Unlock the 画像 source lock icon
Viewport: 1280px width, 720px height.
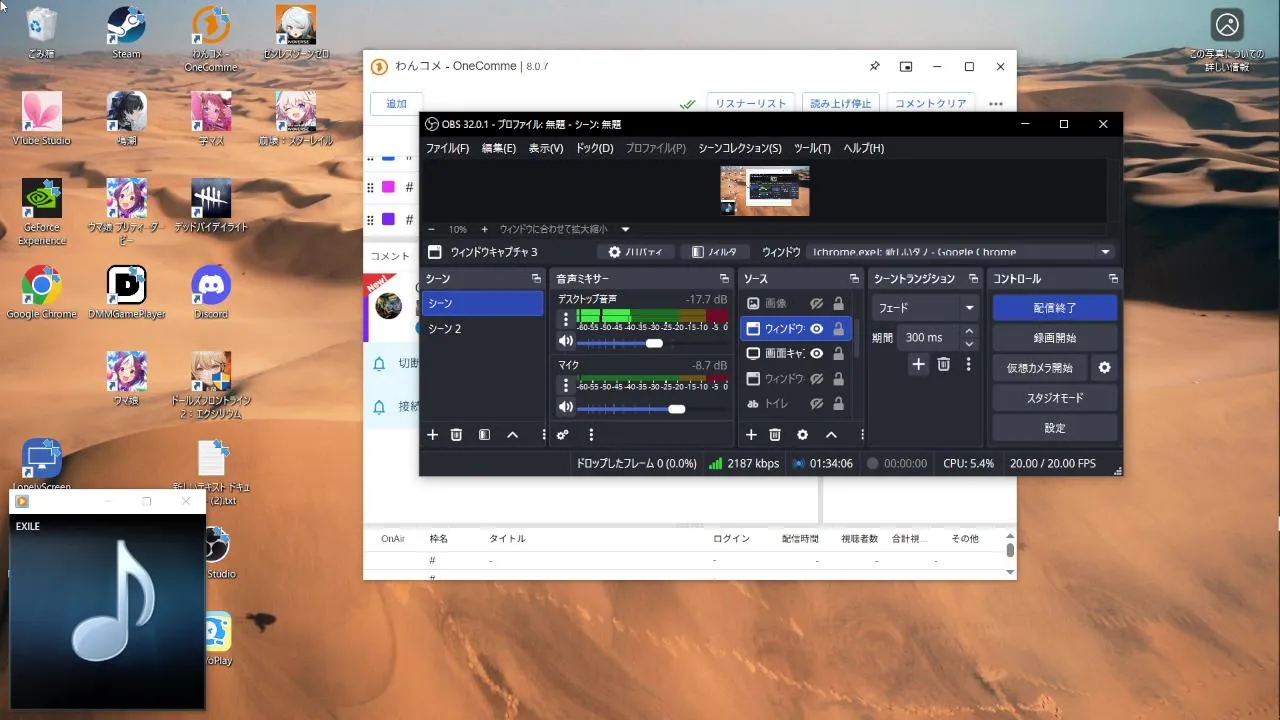coord(838,303)
